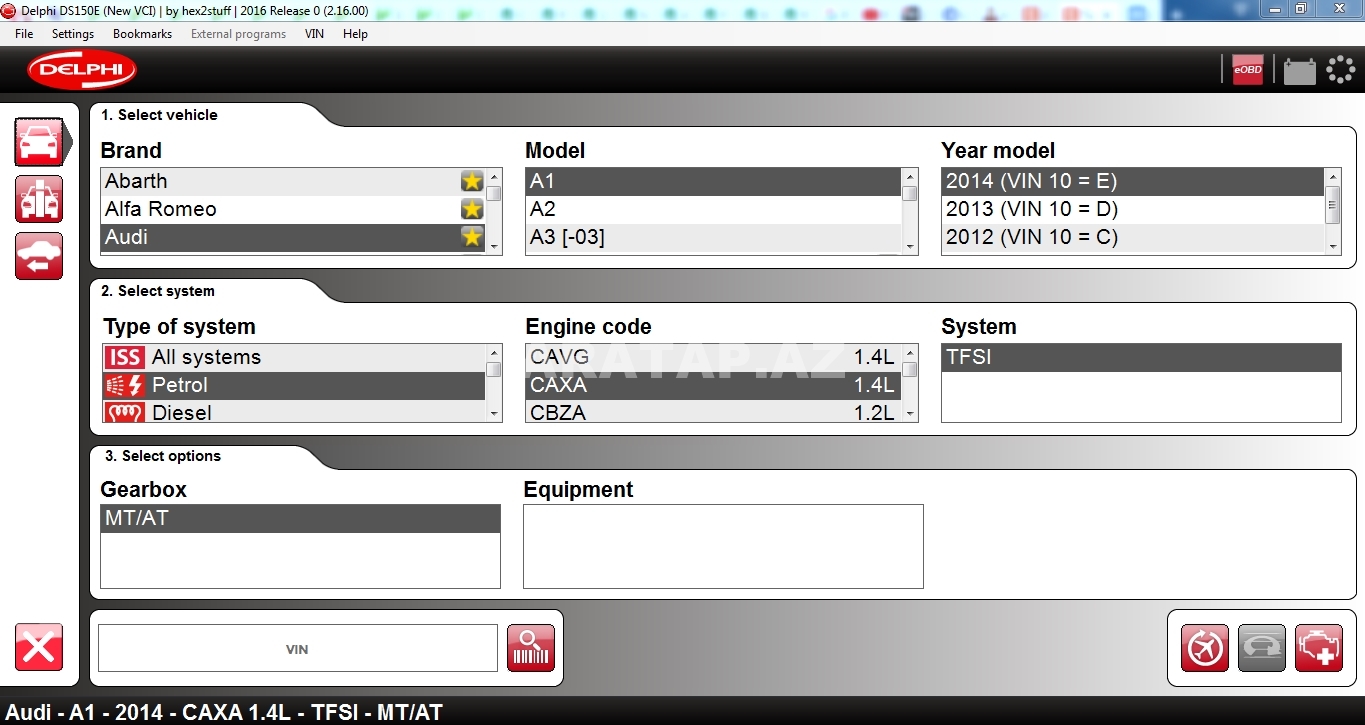Click the Petrol spark icon
This screenshot has height=725, width=1365.
[x=124, y=385]
